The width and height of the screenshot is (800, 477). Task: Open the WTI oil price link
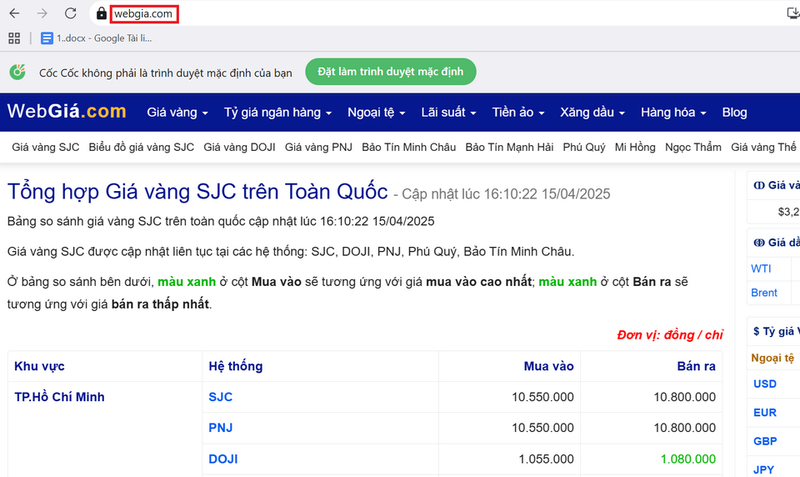[761, 269]
